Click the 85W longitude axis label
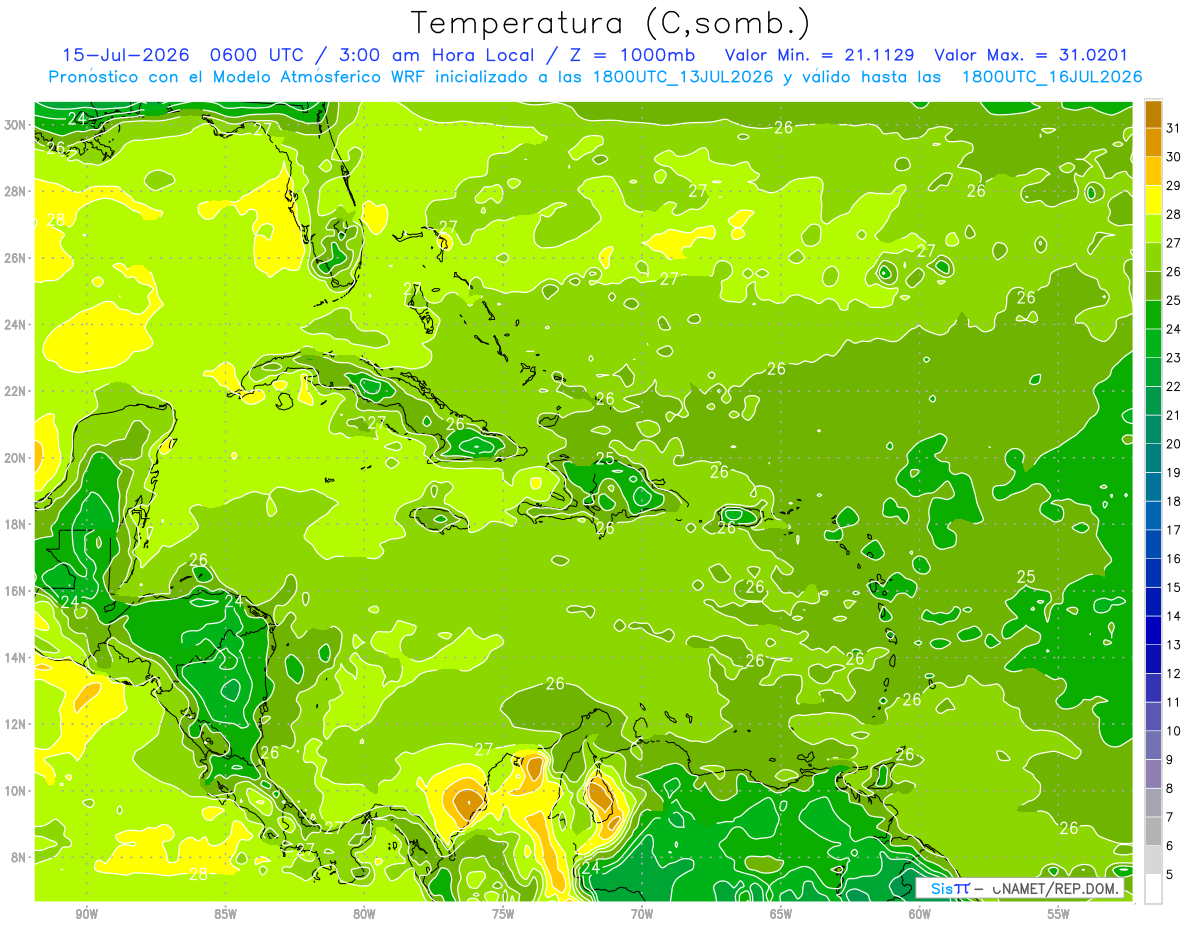Viewport: 1200px width, 927px height. click(225, 914)
